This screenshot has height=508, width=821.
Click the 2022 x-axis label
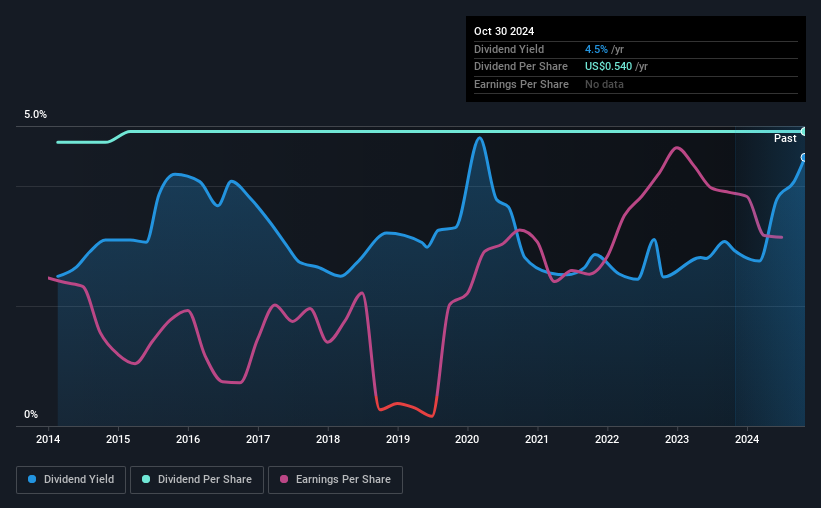point(607,439)
